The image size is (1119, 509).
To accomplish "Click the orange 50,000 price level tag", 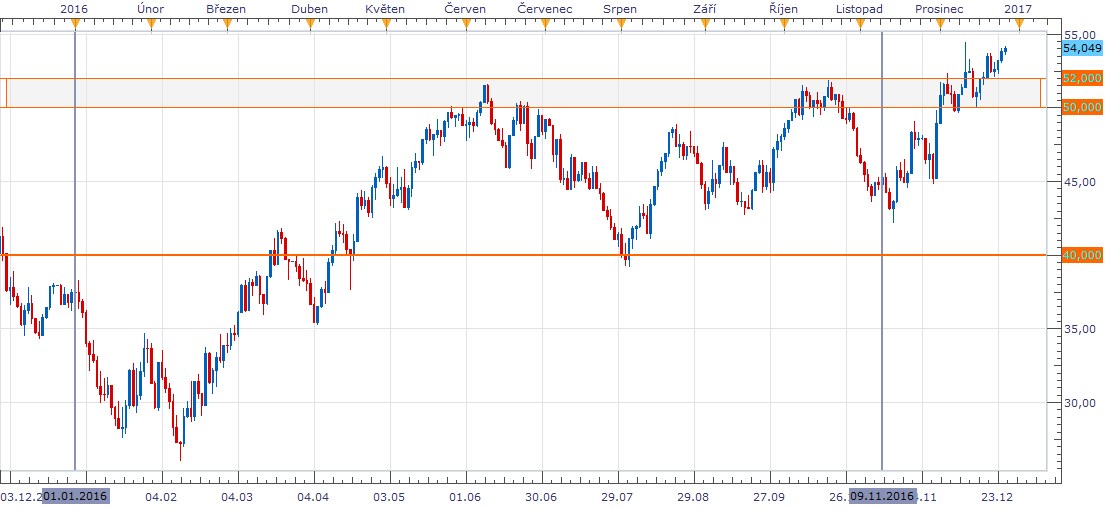I will (1082, 107).
